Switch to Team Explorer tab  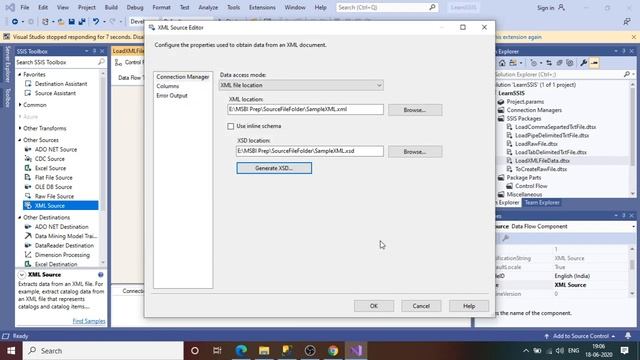tap(542, 202)
